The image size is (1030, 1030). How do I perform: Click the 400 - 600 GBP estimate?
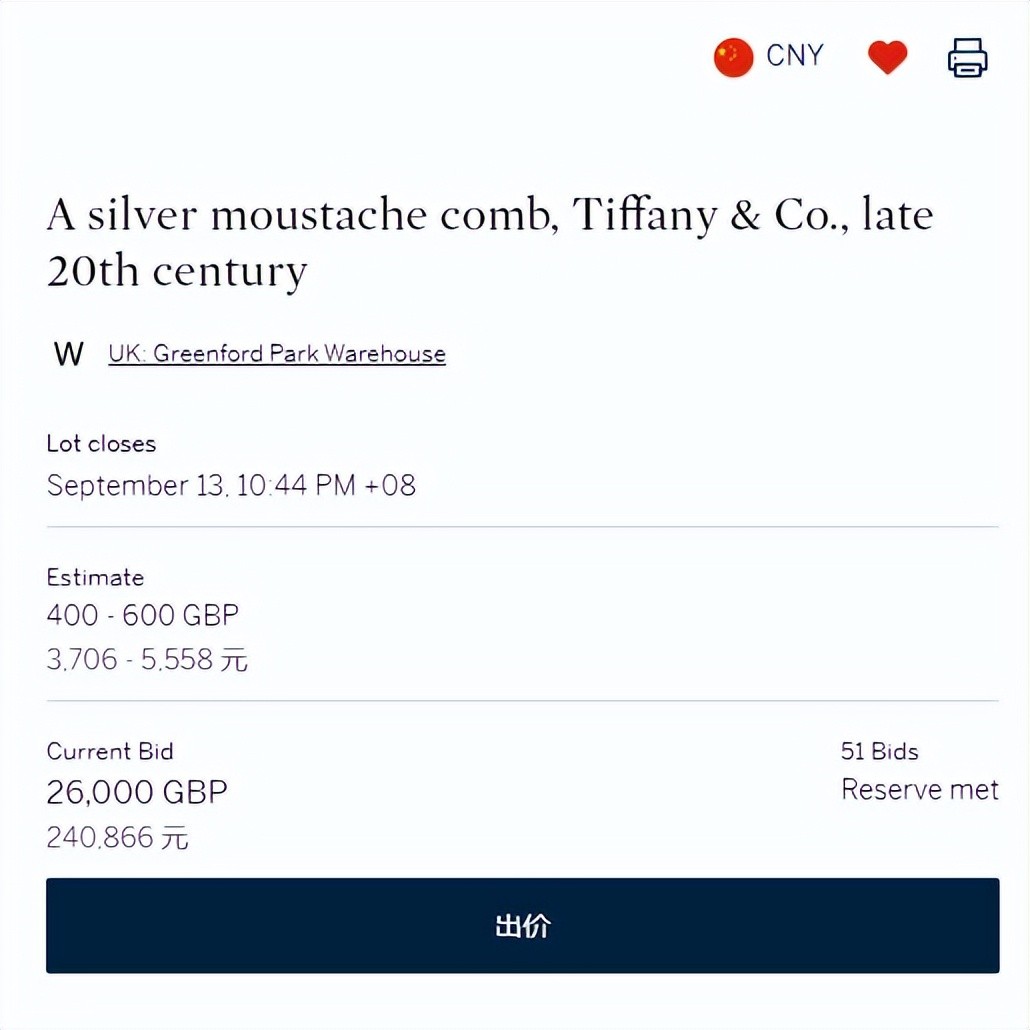pos(143,616)
